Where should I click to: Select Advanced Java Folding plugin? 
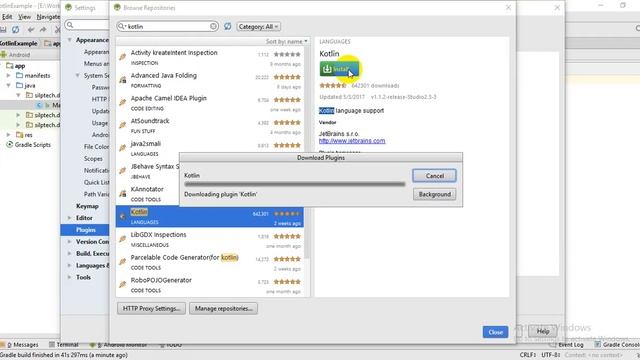210,80
